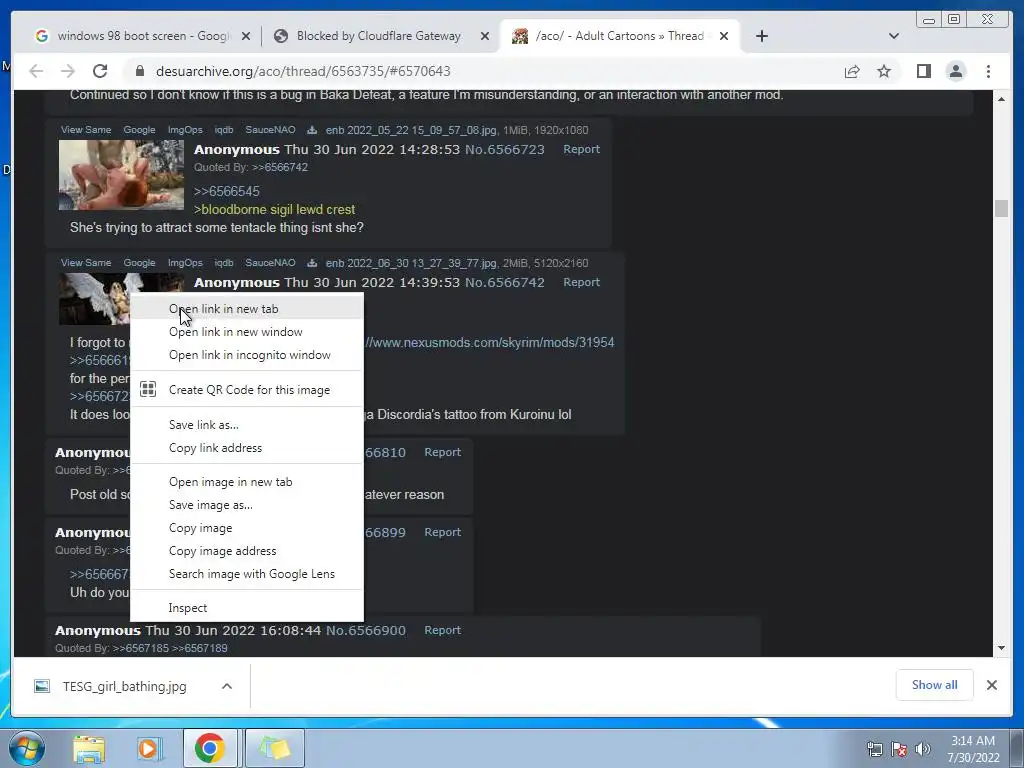The height and width of the screenshot is (768, 1024).
Task: Open the nexusmods.com skyrim mods link
Action: 490,343
